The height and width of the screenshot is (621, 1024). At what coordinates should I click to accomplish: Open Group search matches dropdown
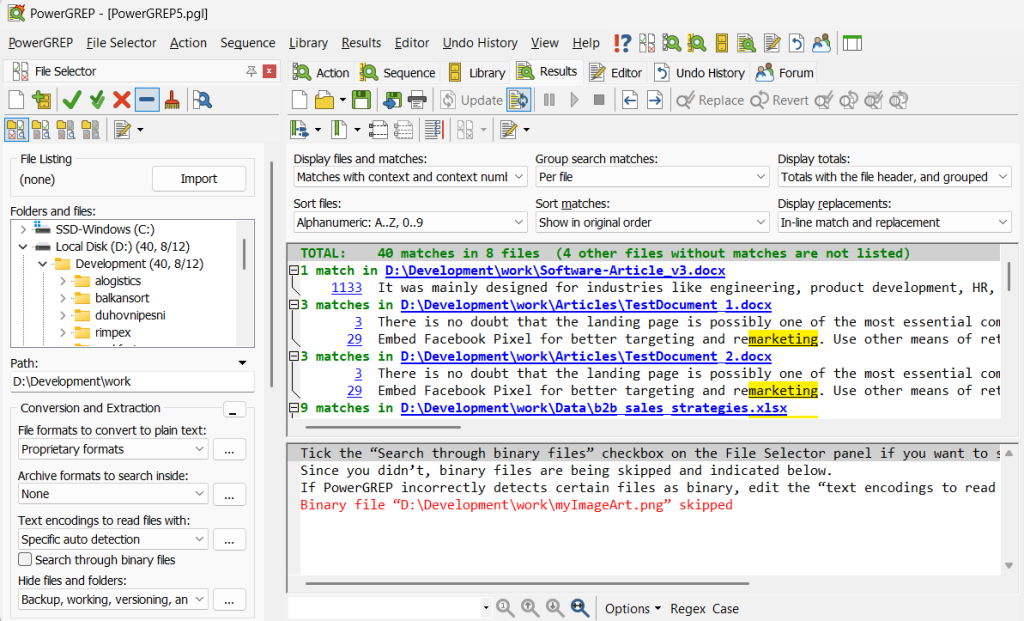[651, 177]
